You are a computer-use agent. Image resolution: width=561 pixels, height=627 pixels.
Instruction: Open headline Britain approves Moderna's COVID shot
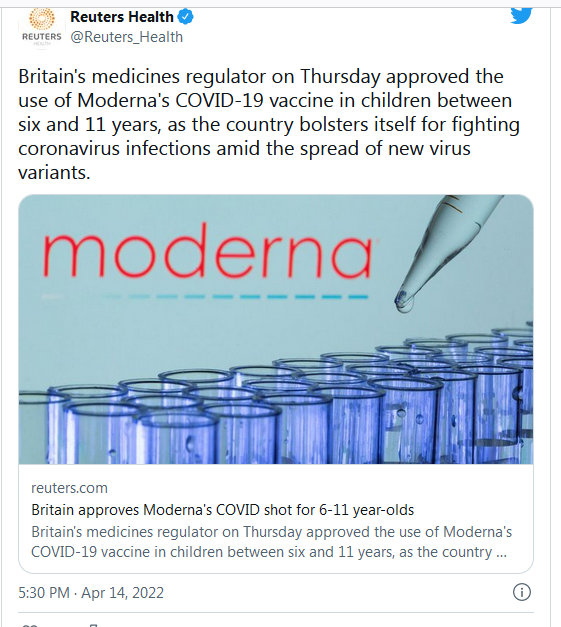click(x=222, y=510)
